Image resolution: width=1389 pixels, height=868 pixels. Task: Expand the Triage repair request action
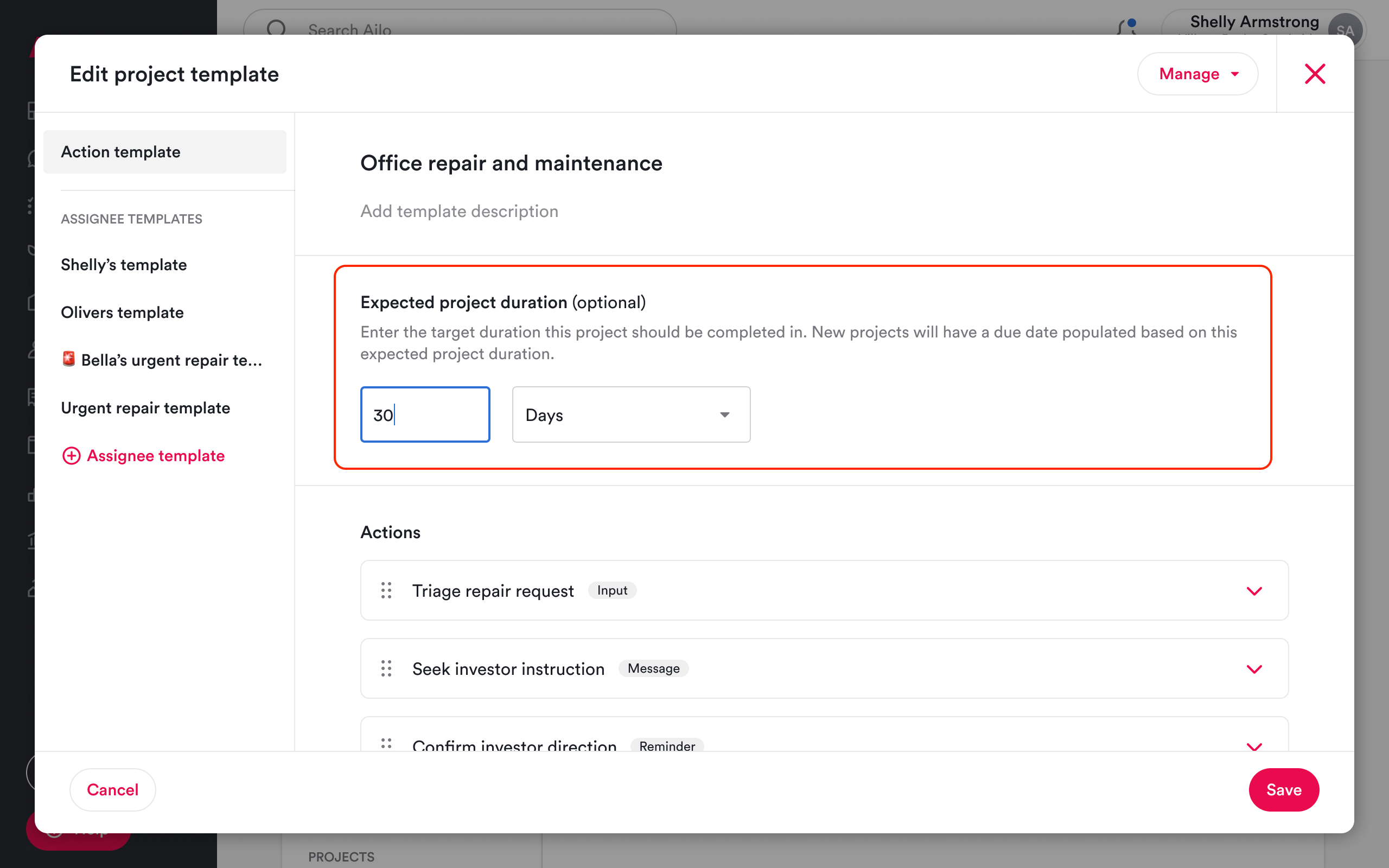pos(1254,591)
